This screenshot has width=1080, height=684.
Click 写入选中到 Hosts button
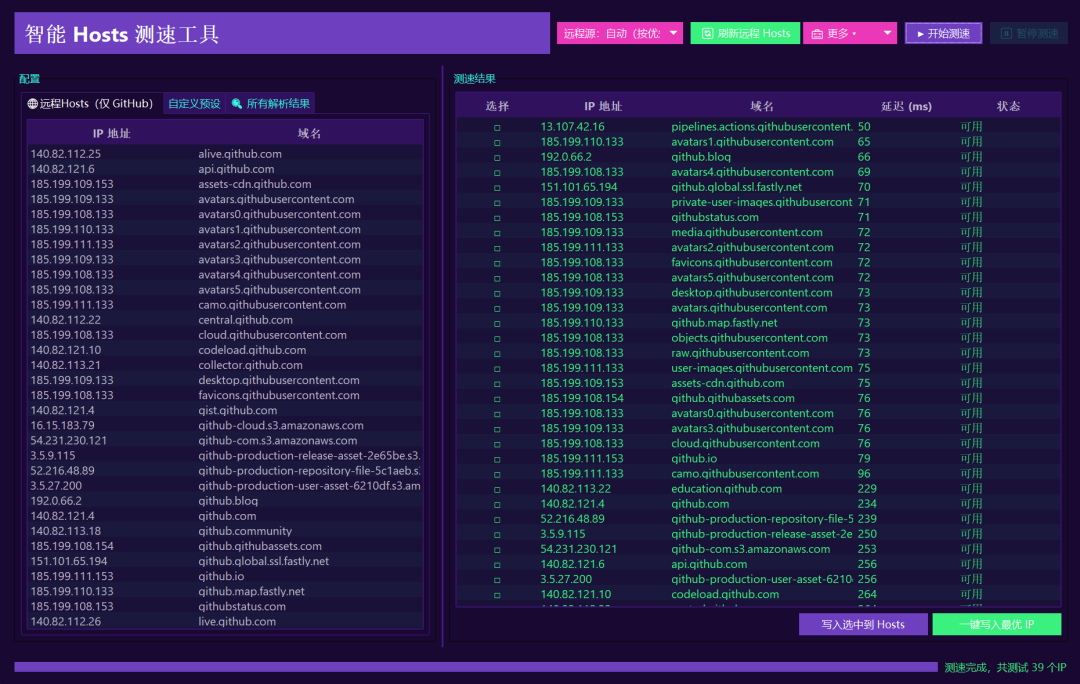click(863, 624)
